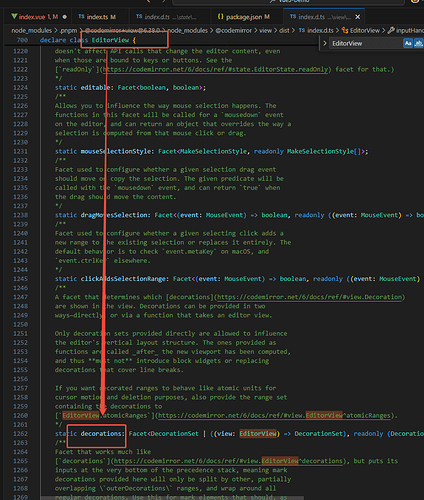Open node_modules breadcrumb dropdown
Screen dimensions: 424x500
(32, 30)
